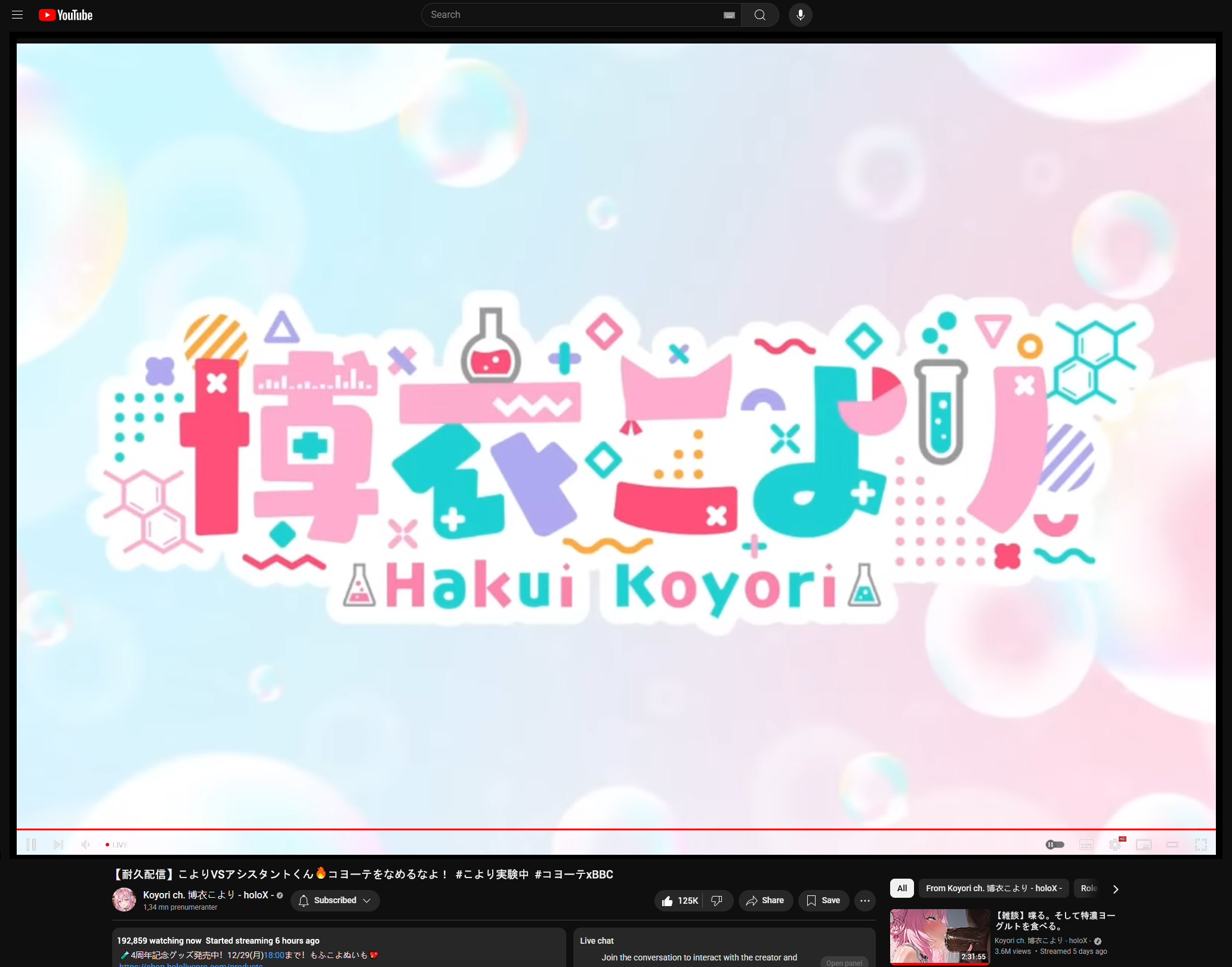The height and width of the screenshot is (967, 1232).
Task: Switch to miniplayer mode
Action: [1144, 845]
